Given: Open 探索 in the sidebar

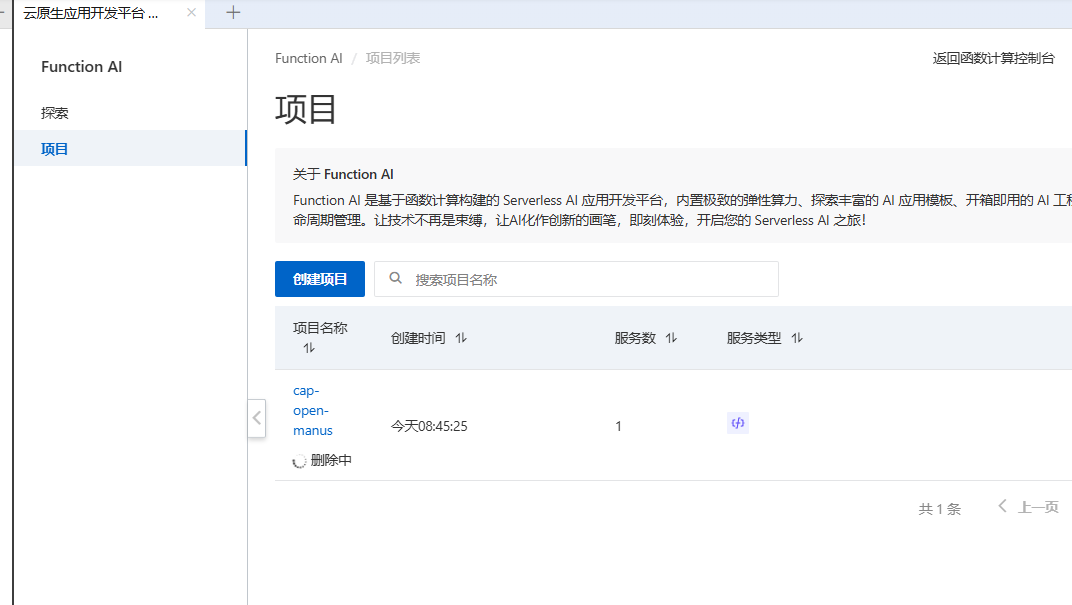Looking at the screenshot, I should coord(55,113).
